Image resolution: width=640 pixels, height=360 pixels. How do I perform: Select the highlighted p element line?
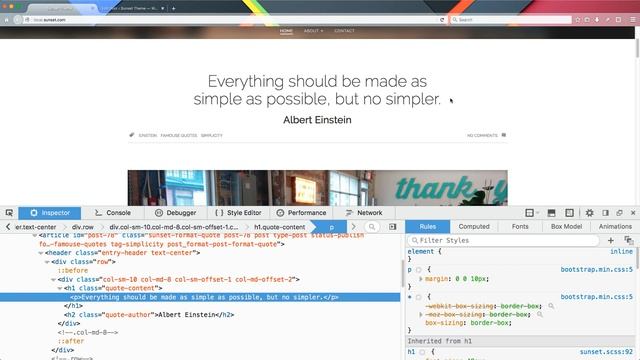tap(200, 297)
